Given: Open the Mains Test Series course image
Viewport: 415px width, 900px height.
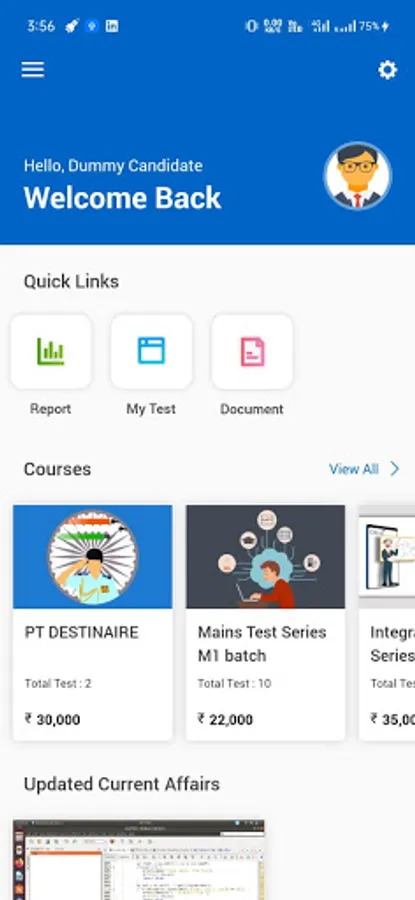Looking at the screenshot, I should point(266,556).
